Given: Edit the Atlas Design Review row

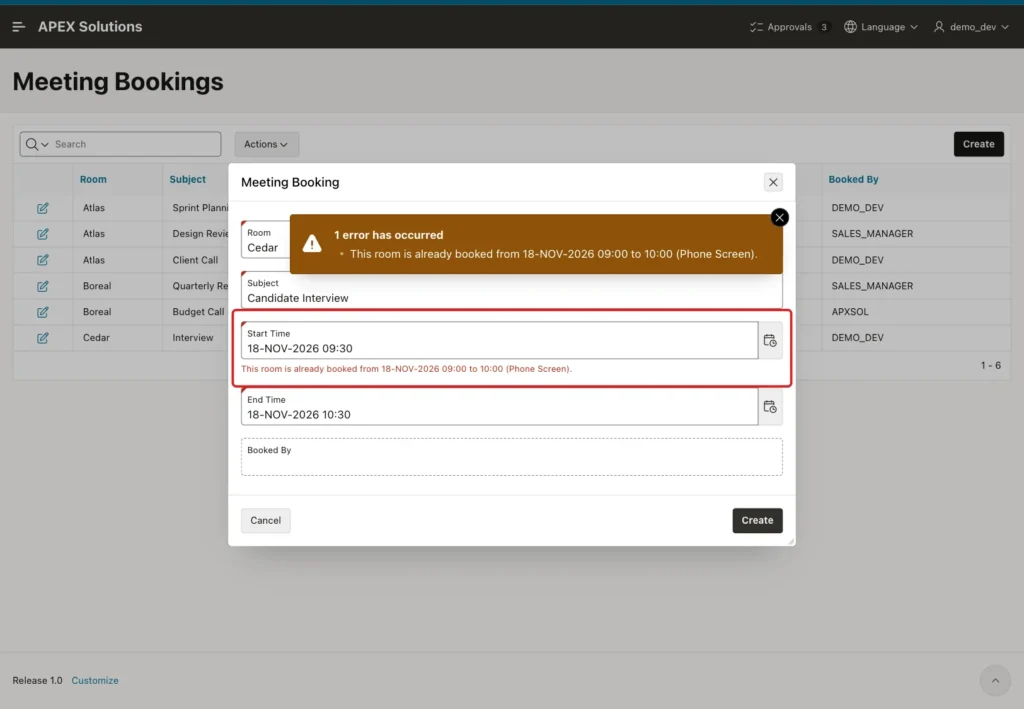Looking at the screenshot, I should (42, 234).
